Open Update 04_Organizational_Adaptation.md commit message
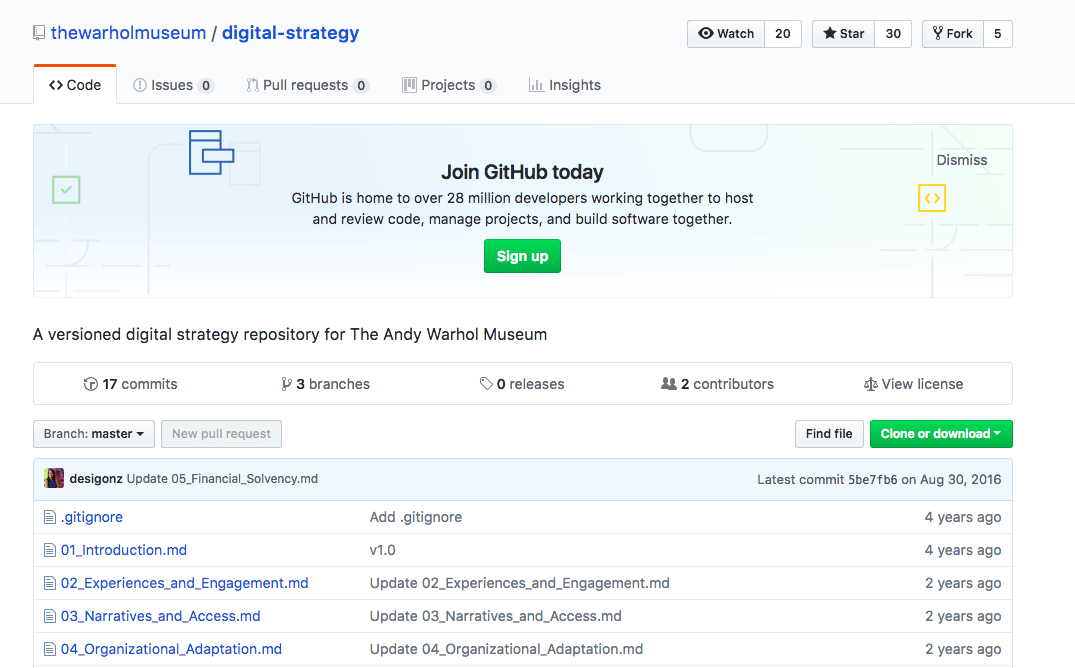This screenshot has width=1075, height=668. (507, 649)
